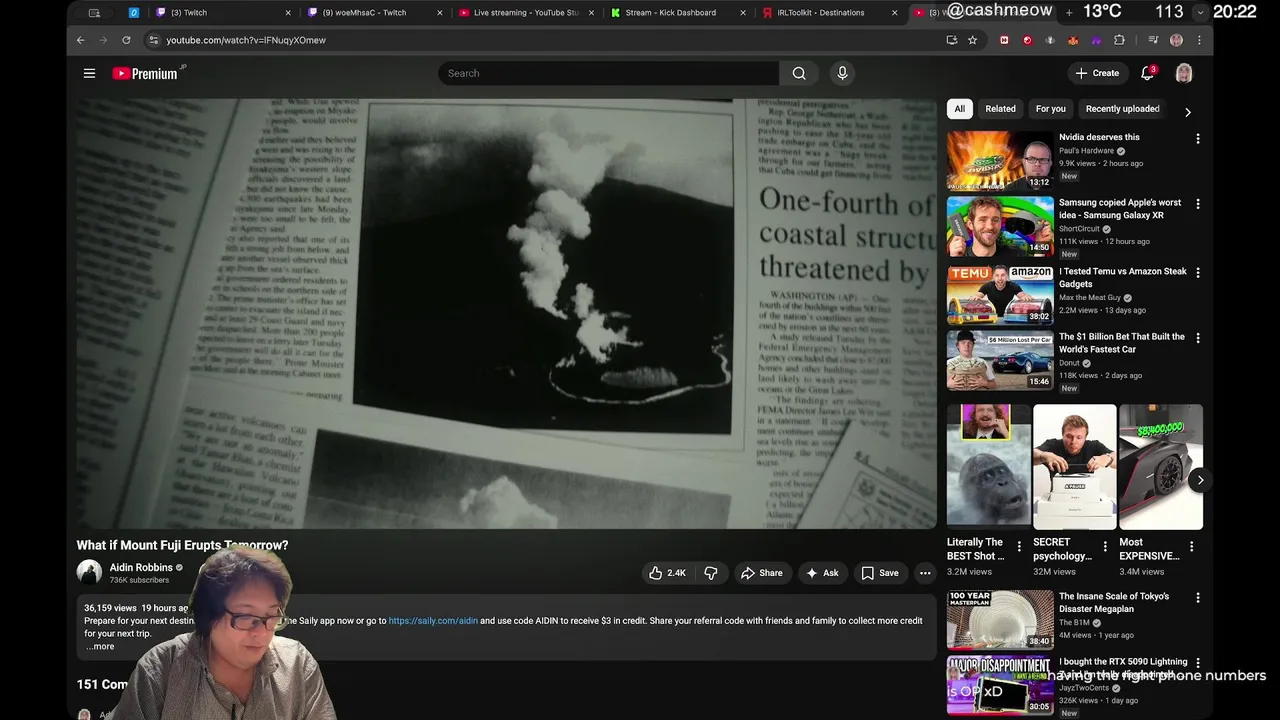Open options for Nvidia deserves this video
This screenshot has height=720, width=1280.
(1197, 139)
